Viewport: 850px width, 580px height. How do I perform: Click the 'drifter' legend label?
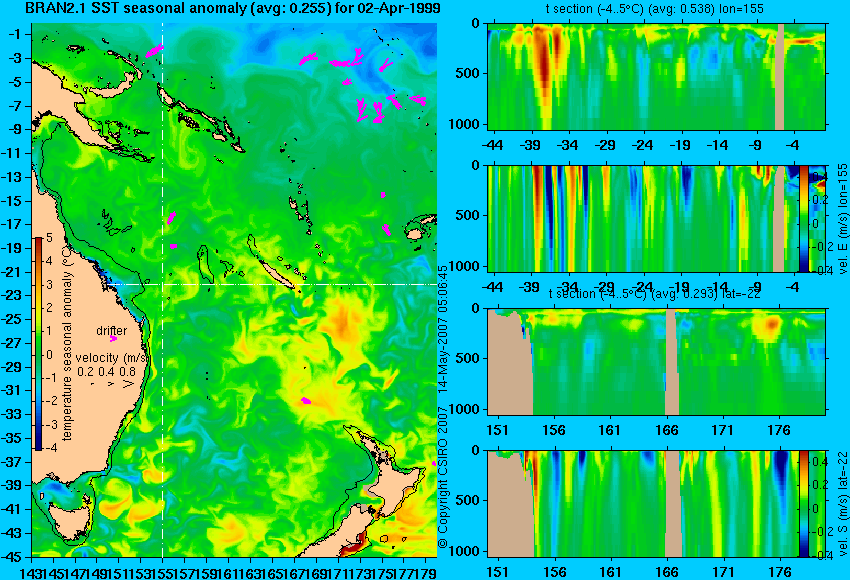pos(112,330)
